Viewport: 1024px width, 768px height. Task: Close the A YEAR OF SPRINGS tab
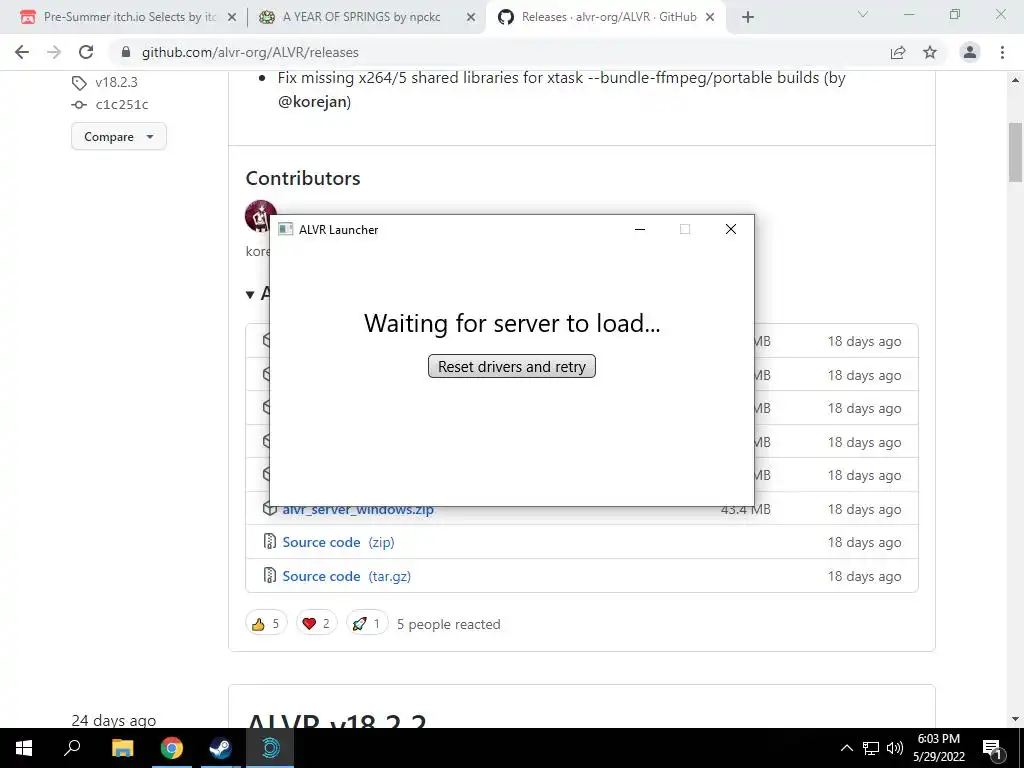[x=471, y=18]
